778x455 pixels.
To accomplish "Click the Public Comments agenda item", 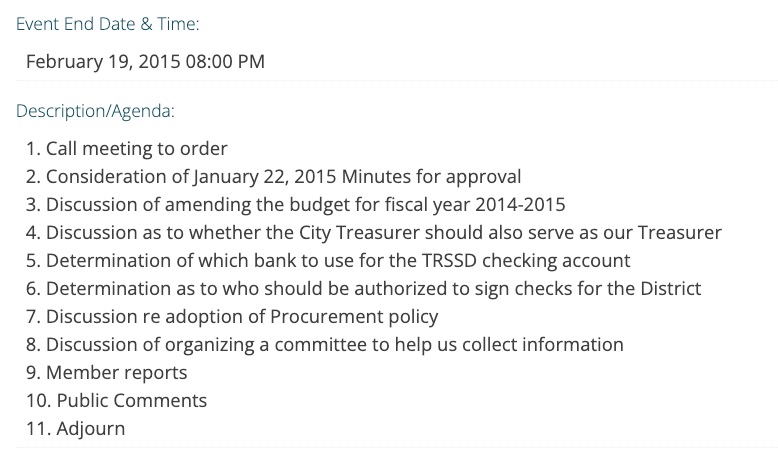I will pyautogui.click(x=116, y=400).
